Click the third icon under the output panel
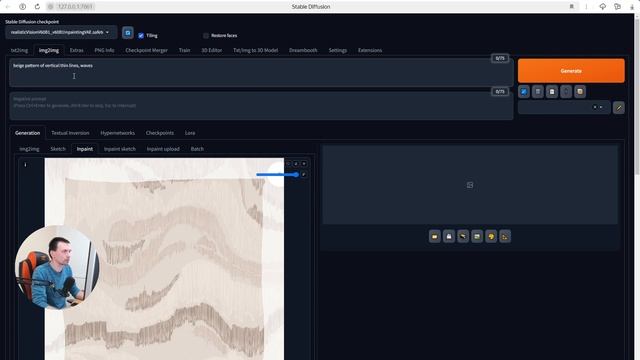 (x=463, y=236)
